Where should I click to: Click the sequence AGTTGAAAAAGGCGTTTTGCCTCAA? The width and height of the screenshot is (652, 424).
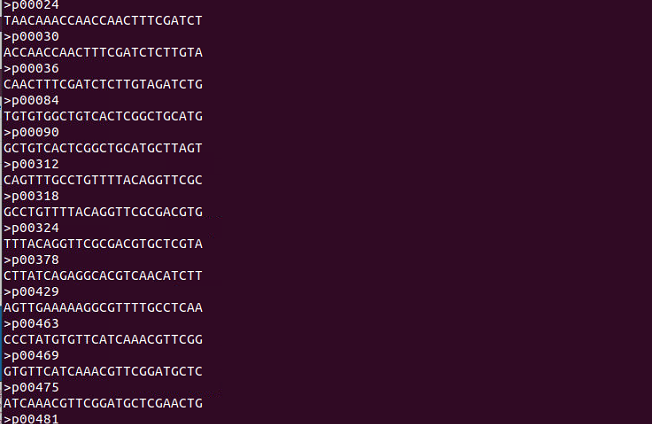103,308
